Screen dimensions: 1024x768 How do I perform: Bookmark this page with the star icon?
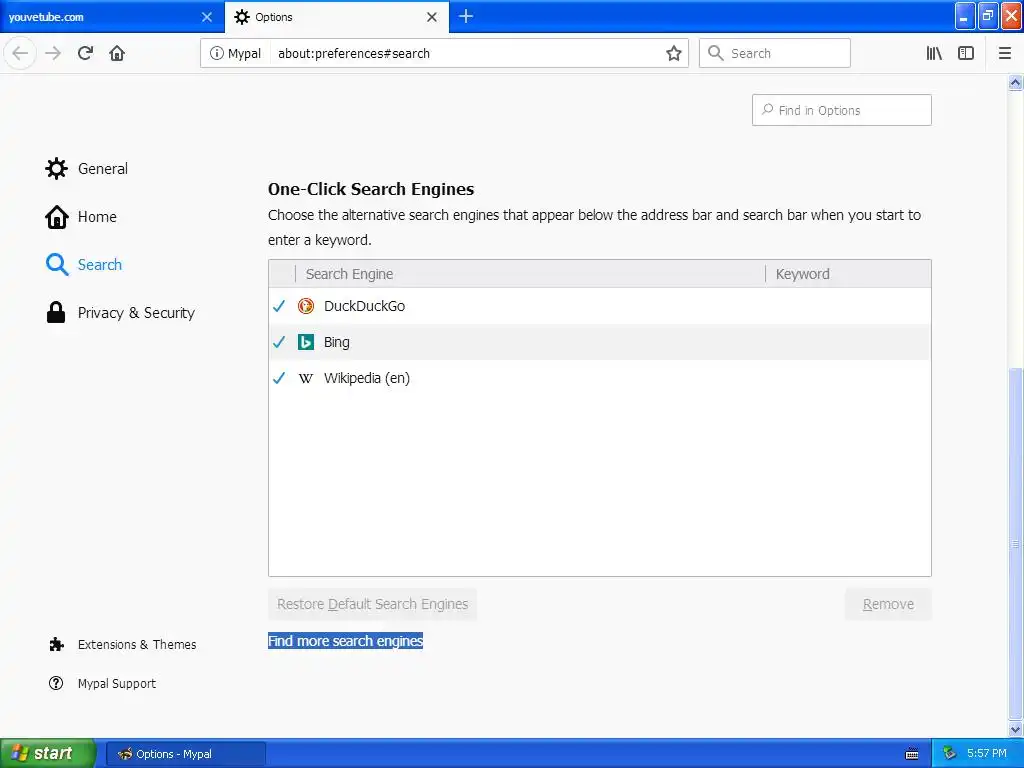[x=673, y=54]
